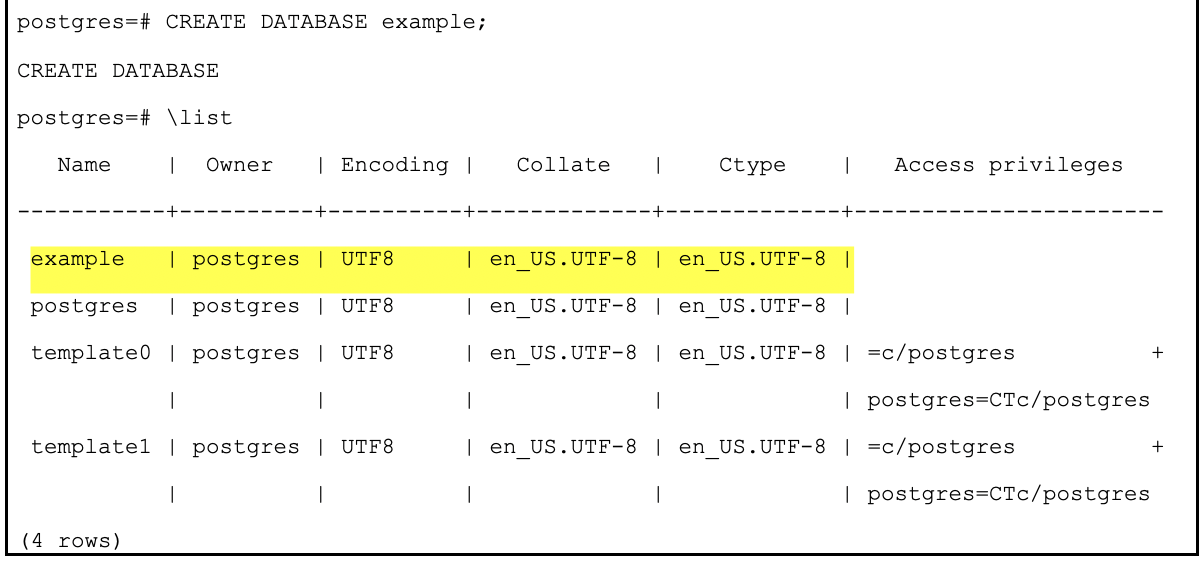This screenshot has height=562, width=1200.
Task: Click the Access privileges column header
Action: (x=1008, y=165)
